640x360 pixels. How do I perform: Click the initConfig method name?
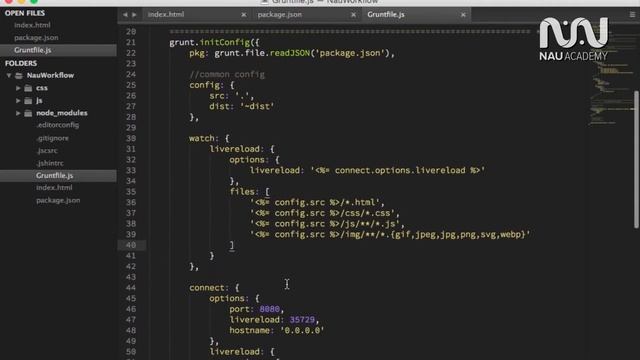coord(224,42)
